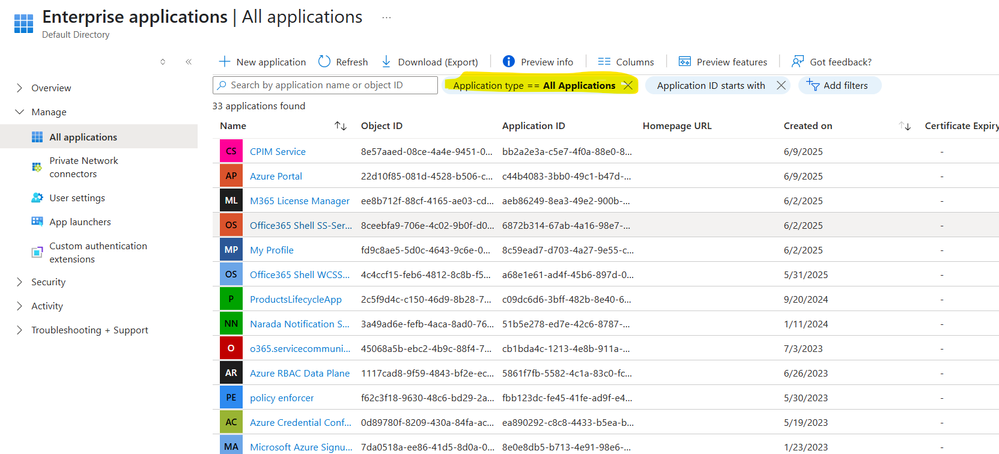Expand Troubleshooting + Support section
Image resolution: width=999 pixels, height=454 pixels.
coord(19,330)
